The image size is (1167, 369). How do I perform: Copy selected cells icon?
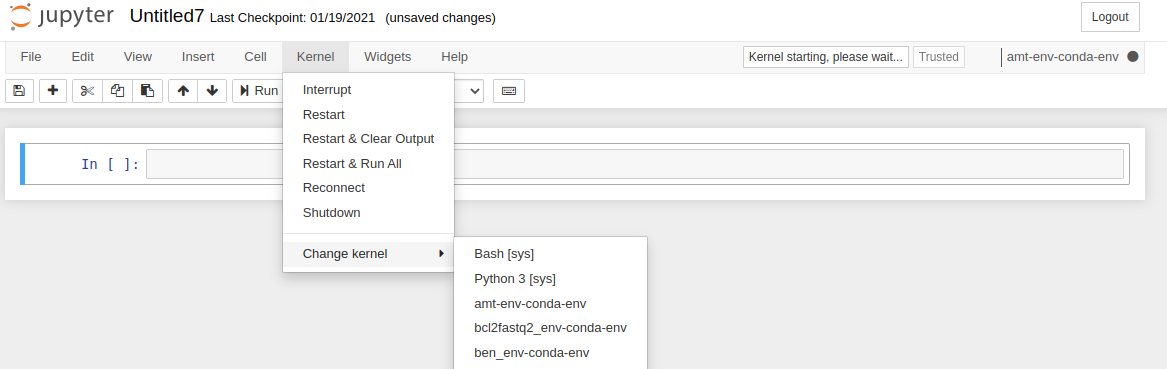tap(118, 91)
